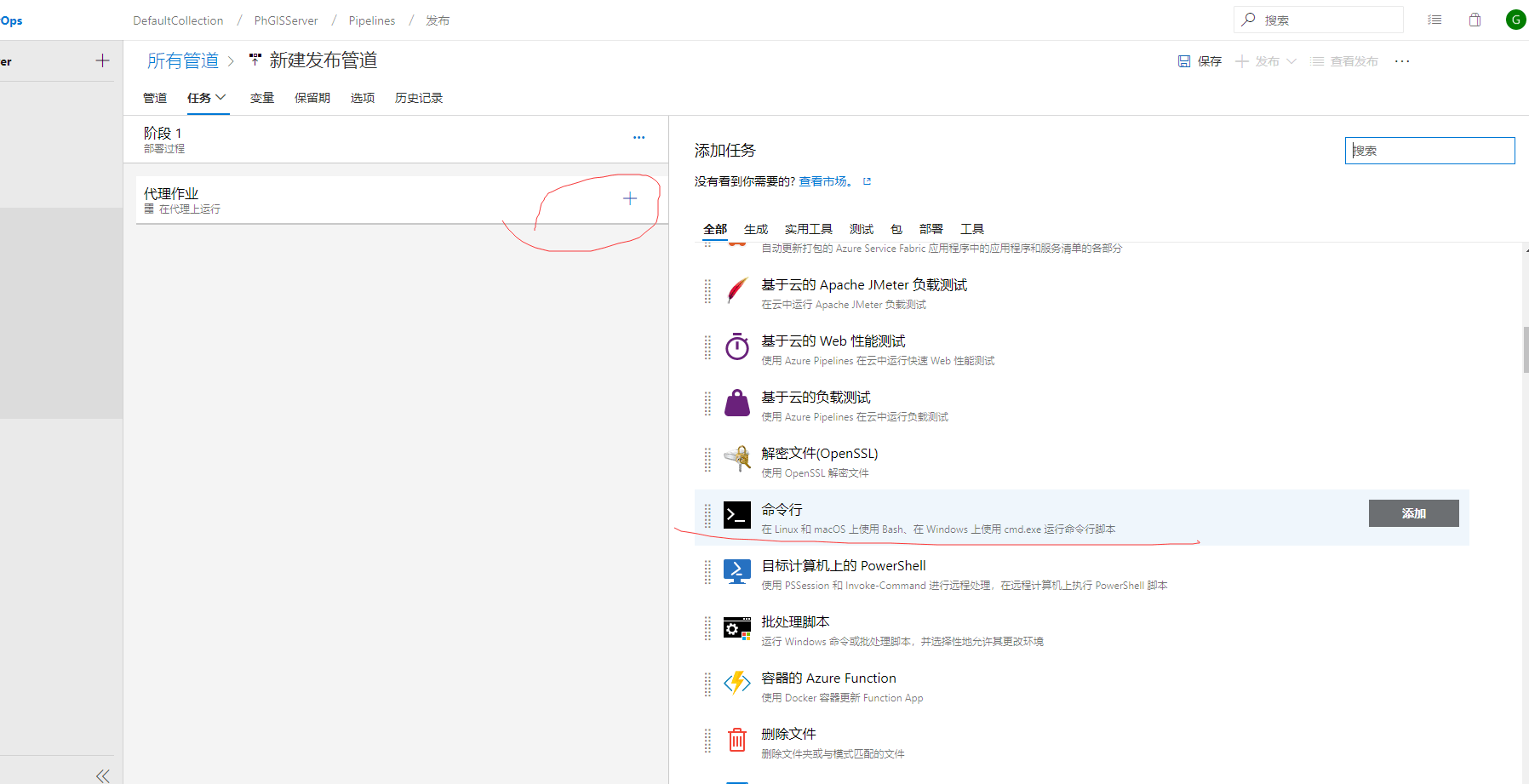Screen dimensions: 1529x784
Task: Go to 所有管道 breadcrumb link
Action: click(x=183, y=60)
